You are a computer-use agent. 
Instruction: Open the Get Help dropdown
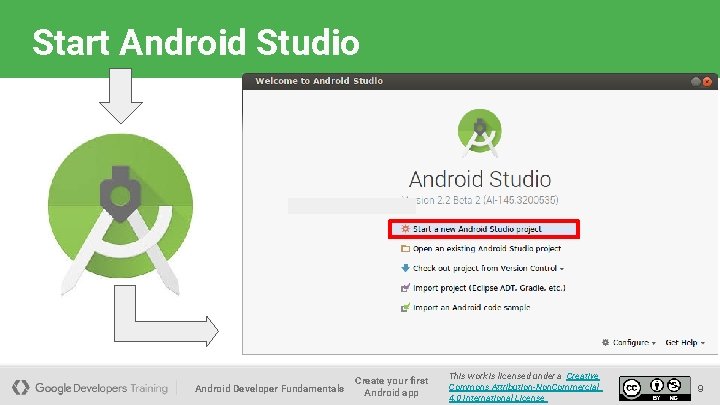[685, 343]
